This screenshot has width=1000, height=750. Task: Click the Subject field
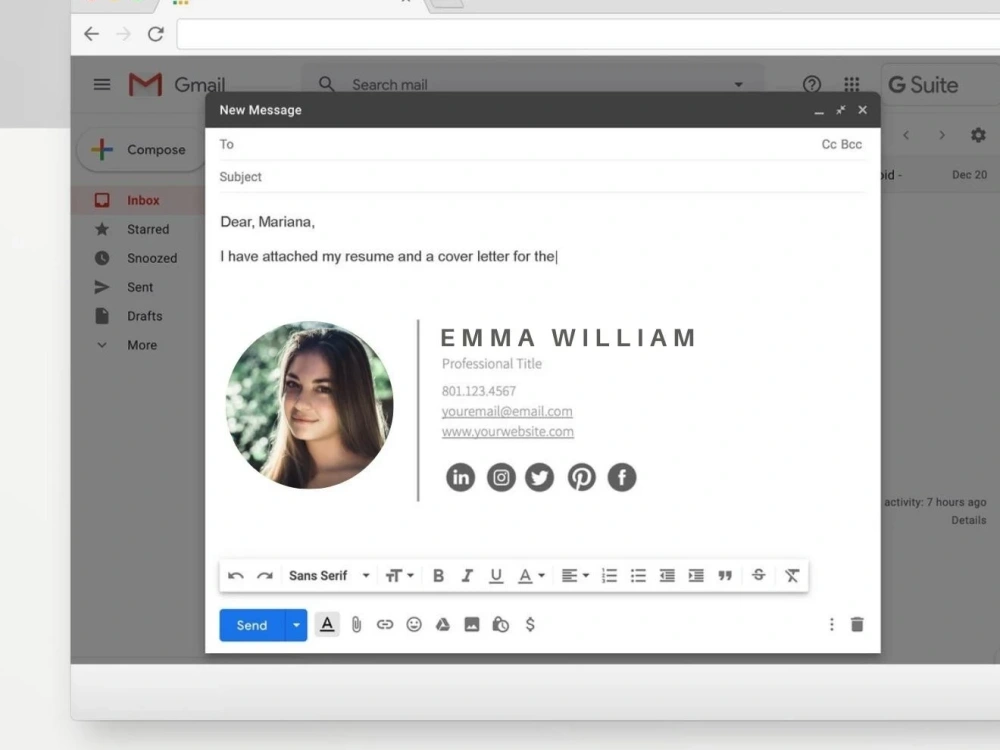point(542,177)
